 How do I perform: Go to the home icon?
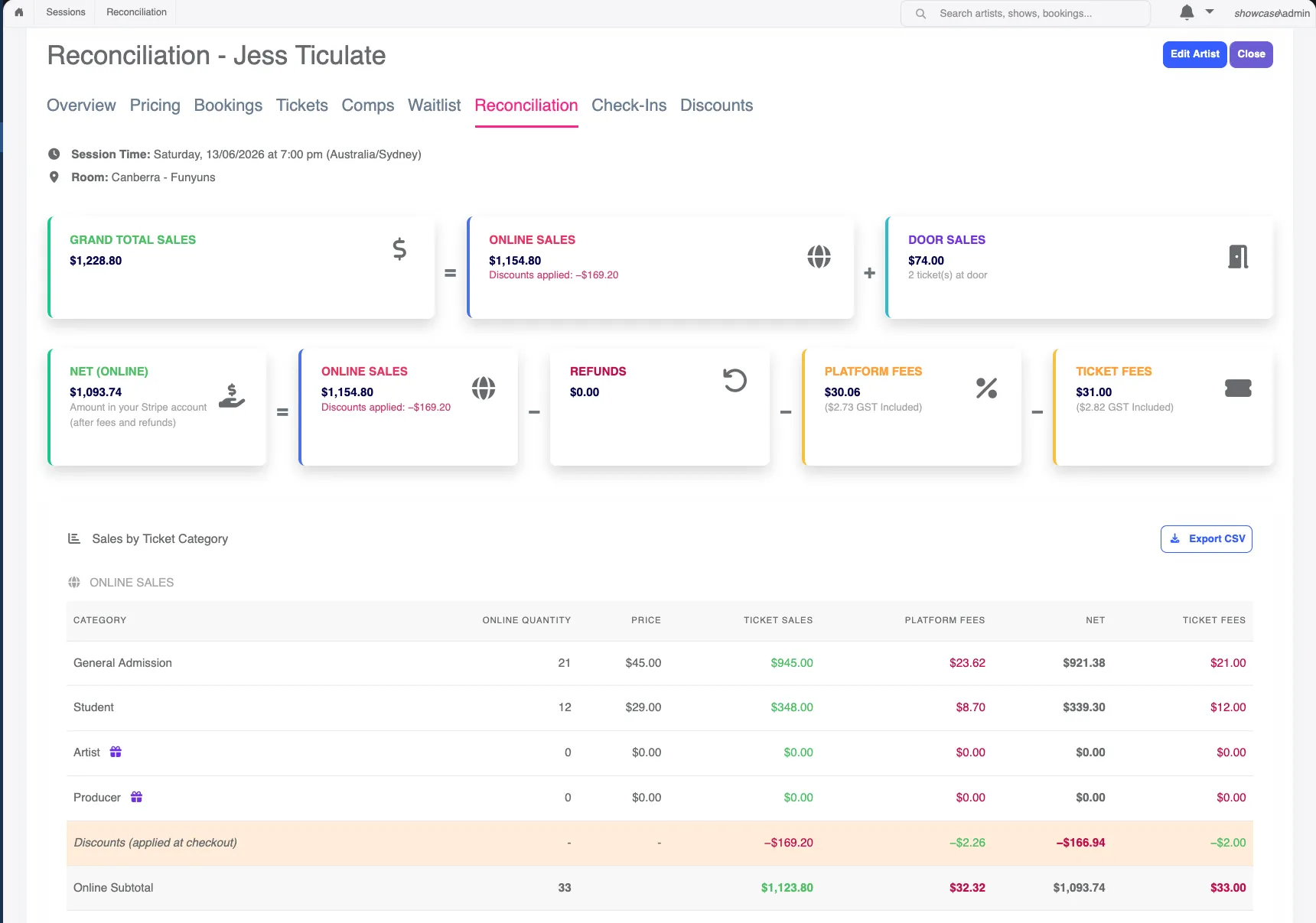19,12
